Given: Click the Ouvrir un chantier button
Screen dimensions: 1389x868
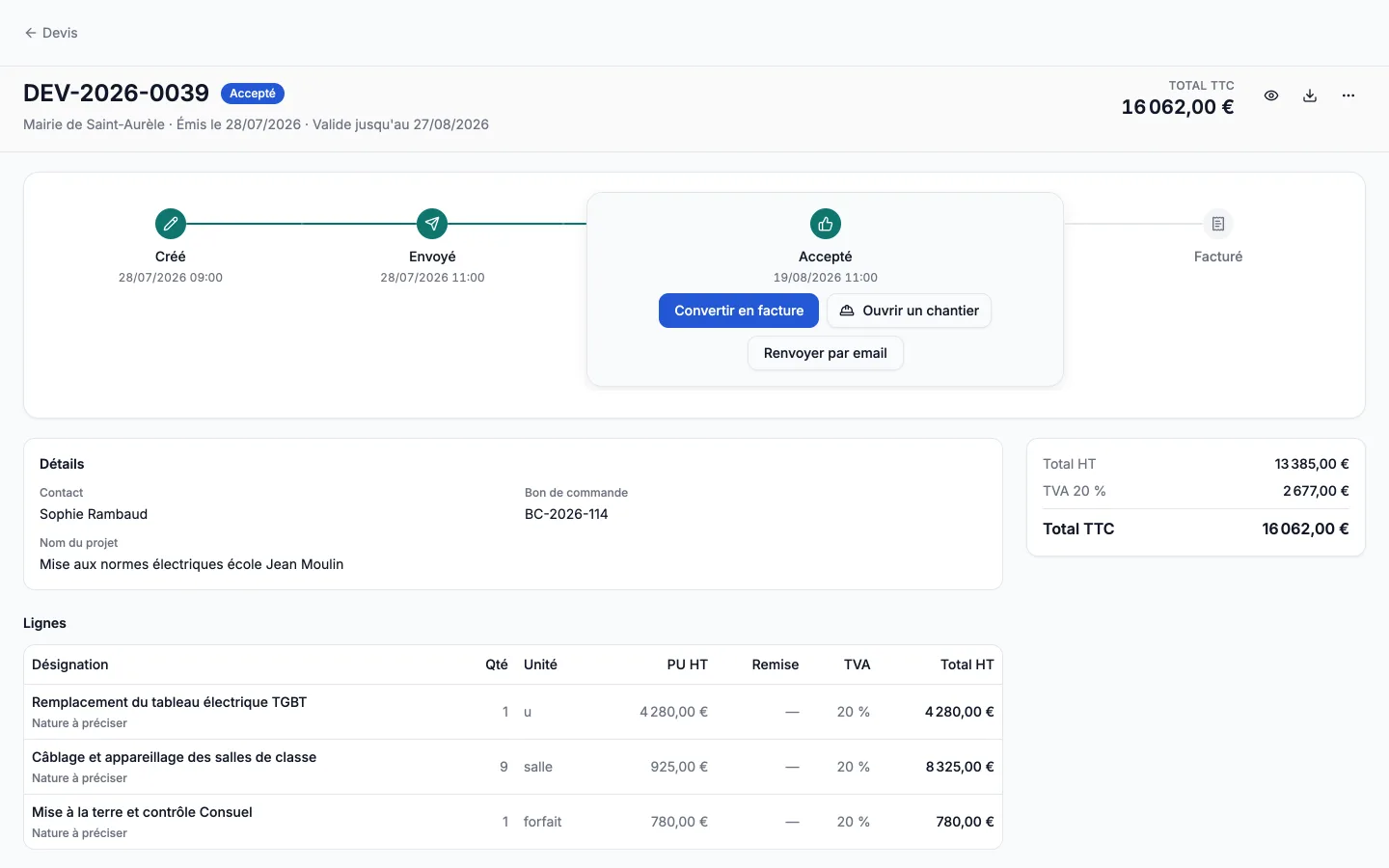Looking at the screenshot, I should (x=910, y=311).
